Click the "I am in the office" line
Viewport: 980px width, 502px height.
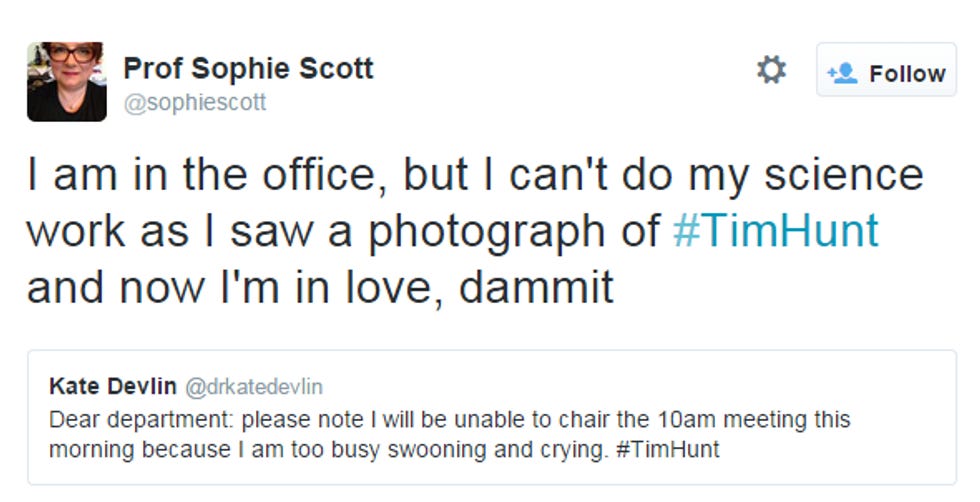[475, 175]
